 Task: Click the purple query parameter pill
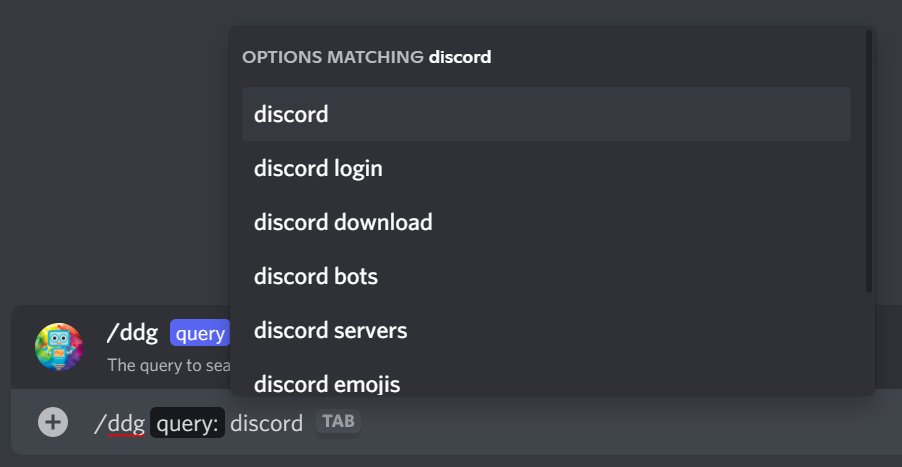coord(200,333)
